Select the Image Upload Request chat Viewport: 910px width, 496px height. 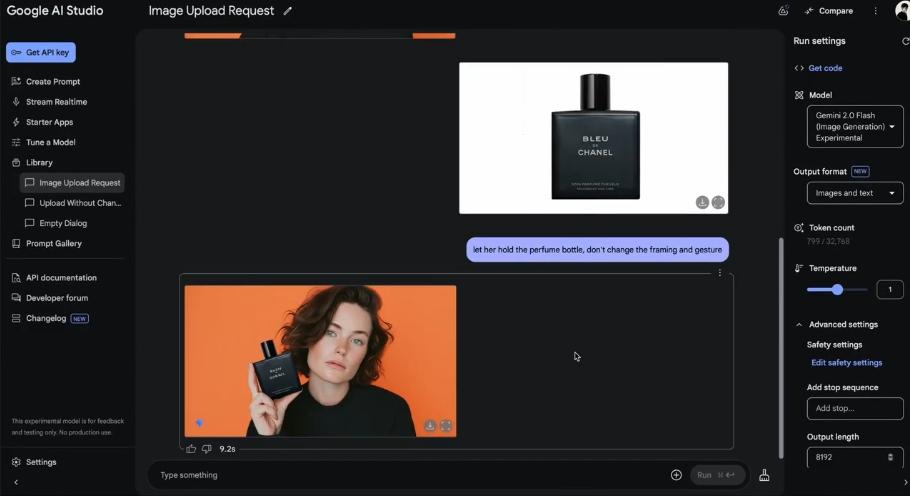[x=73, y=183]
